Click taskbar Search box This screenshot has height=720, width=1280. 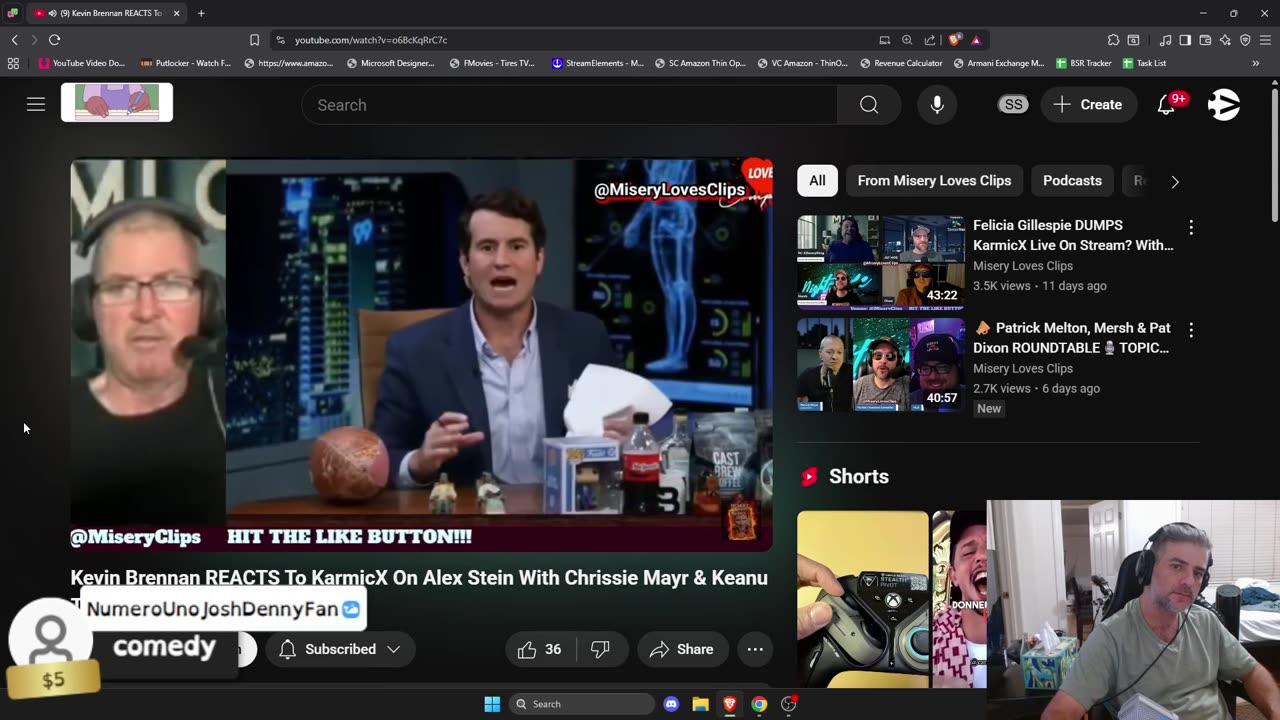[x=581, y=704]
